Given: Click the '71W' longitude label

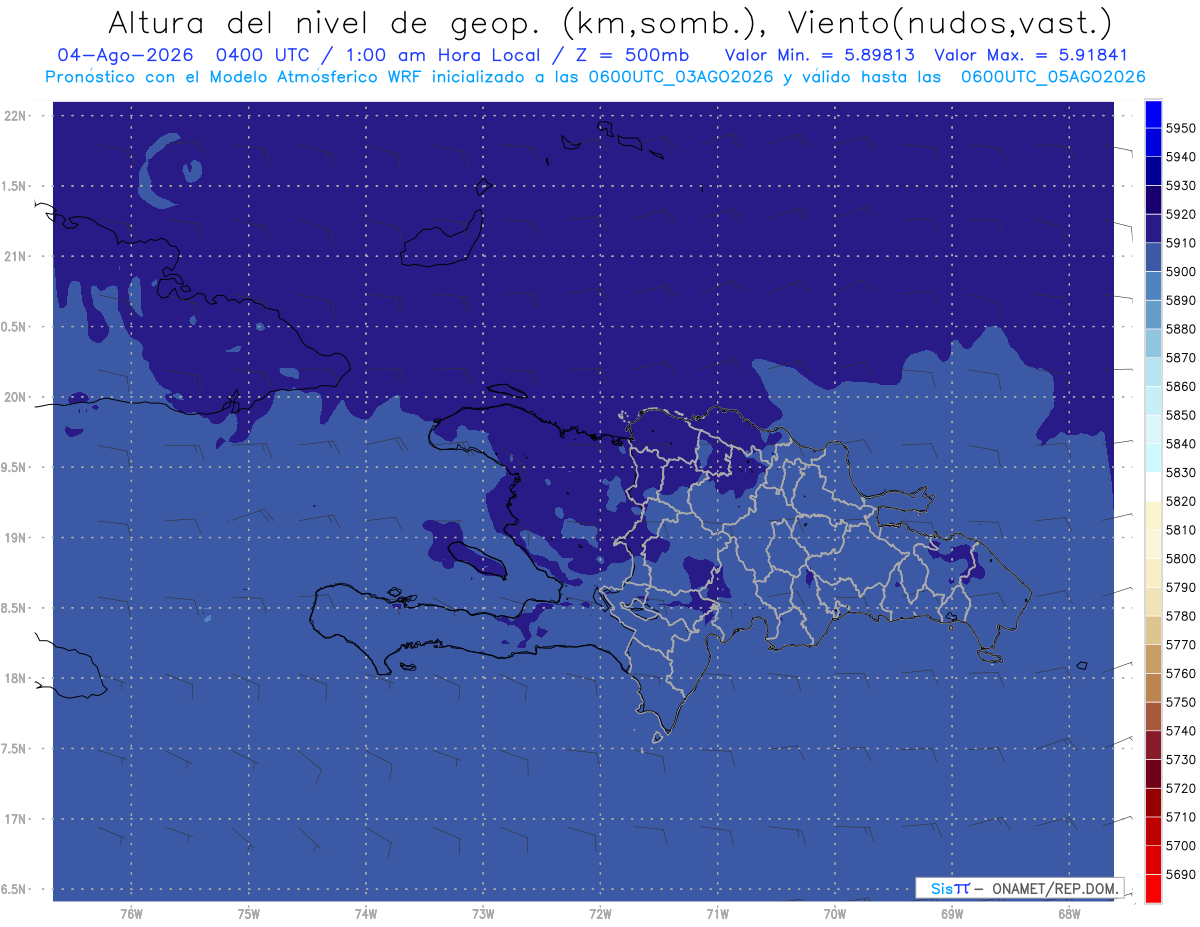Looking at the screenshot, I should [717, 913].
